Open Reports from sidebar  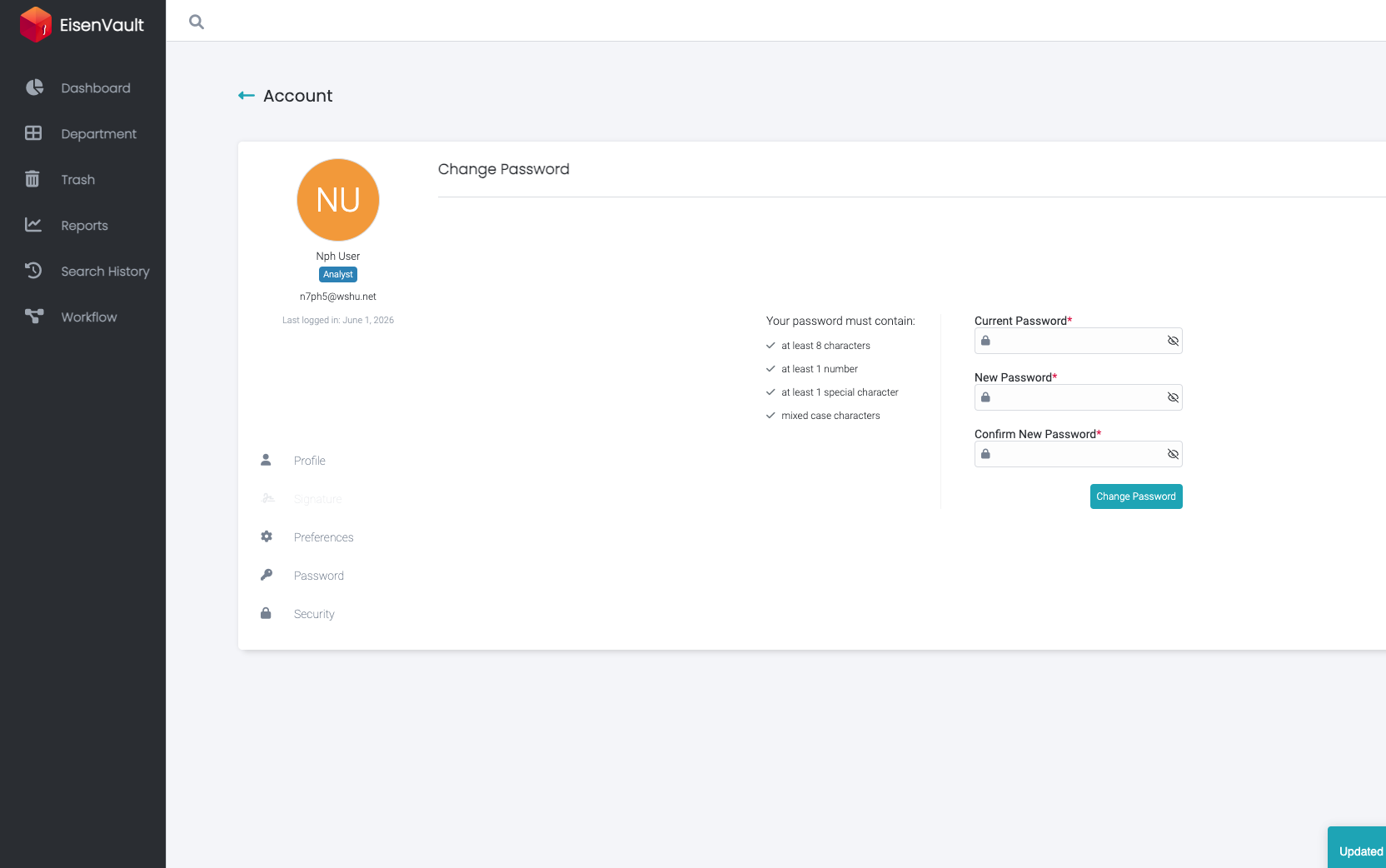[x=82, y=225]
